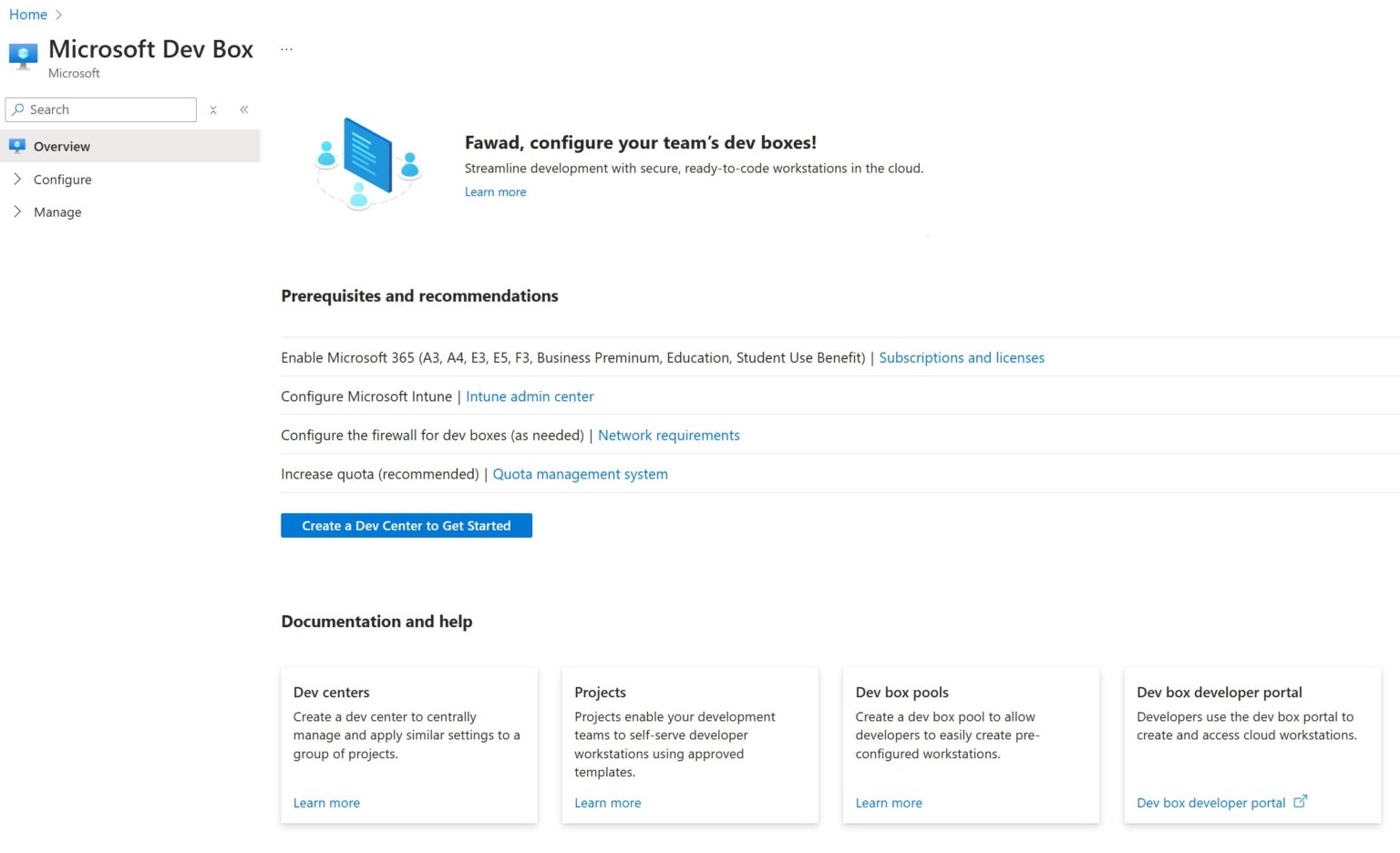This screenshot has width=1400, height=853.
Task: Click Learn more under Dev centers
Action: click(326, 802)
